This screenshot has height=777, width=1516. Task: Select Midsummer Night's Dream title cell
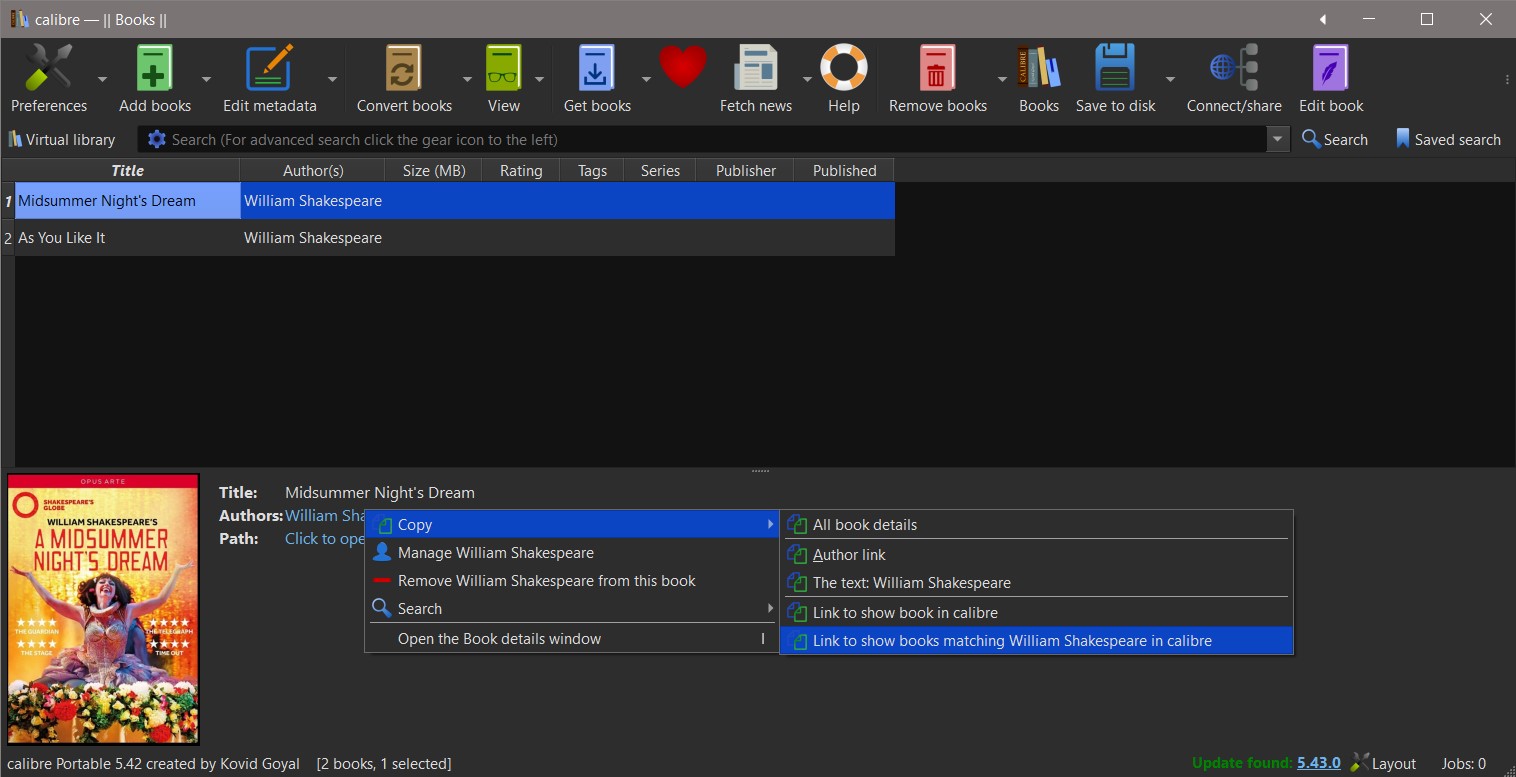point(128,201)
